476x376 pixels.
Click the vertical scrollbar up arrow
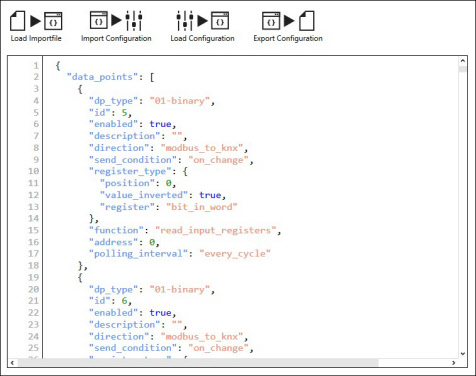pyautogui.click(x=462, y=61)
